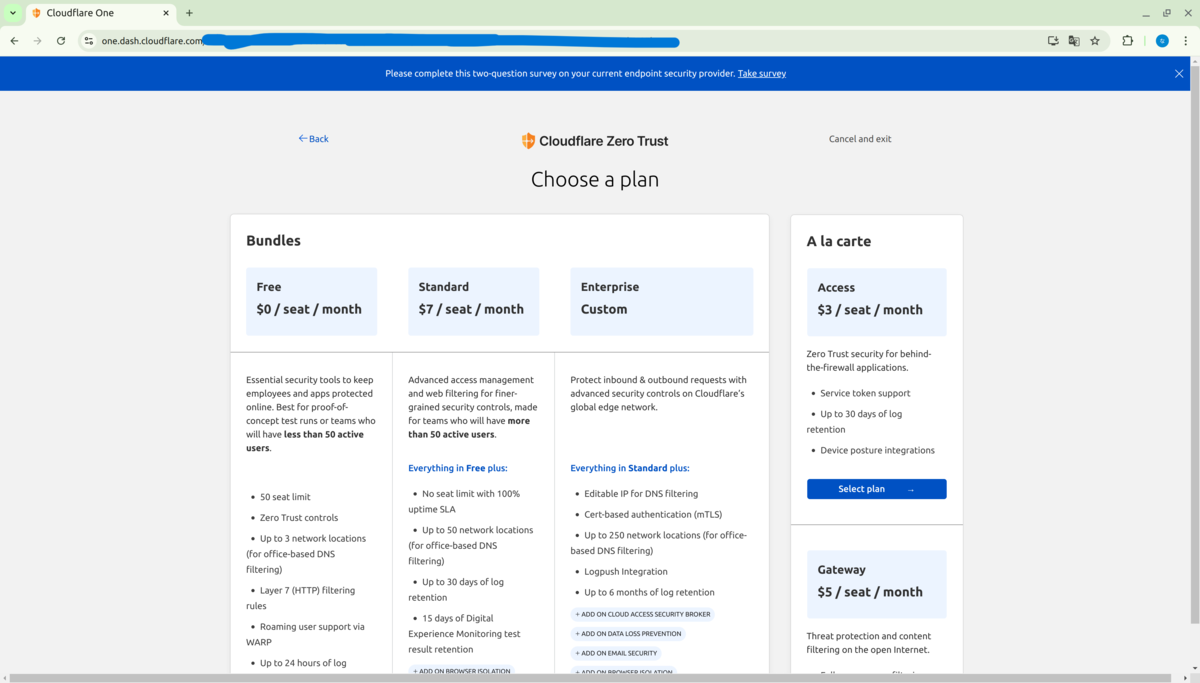Expand Add on Email Security
Image resolution: width=1200 pixels, height=683 pixels.
click(616, 653)
